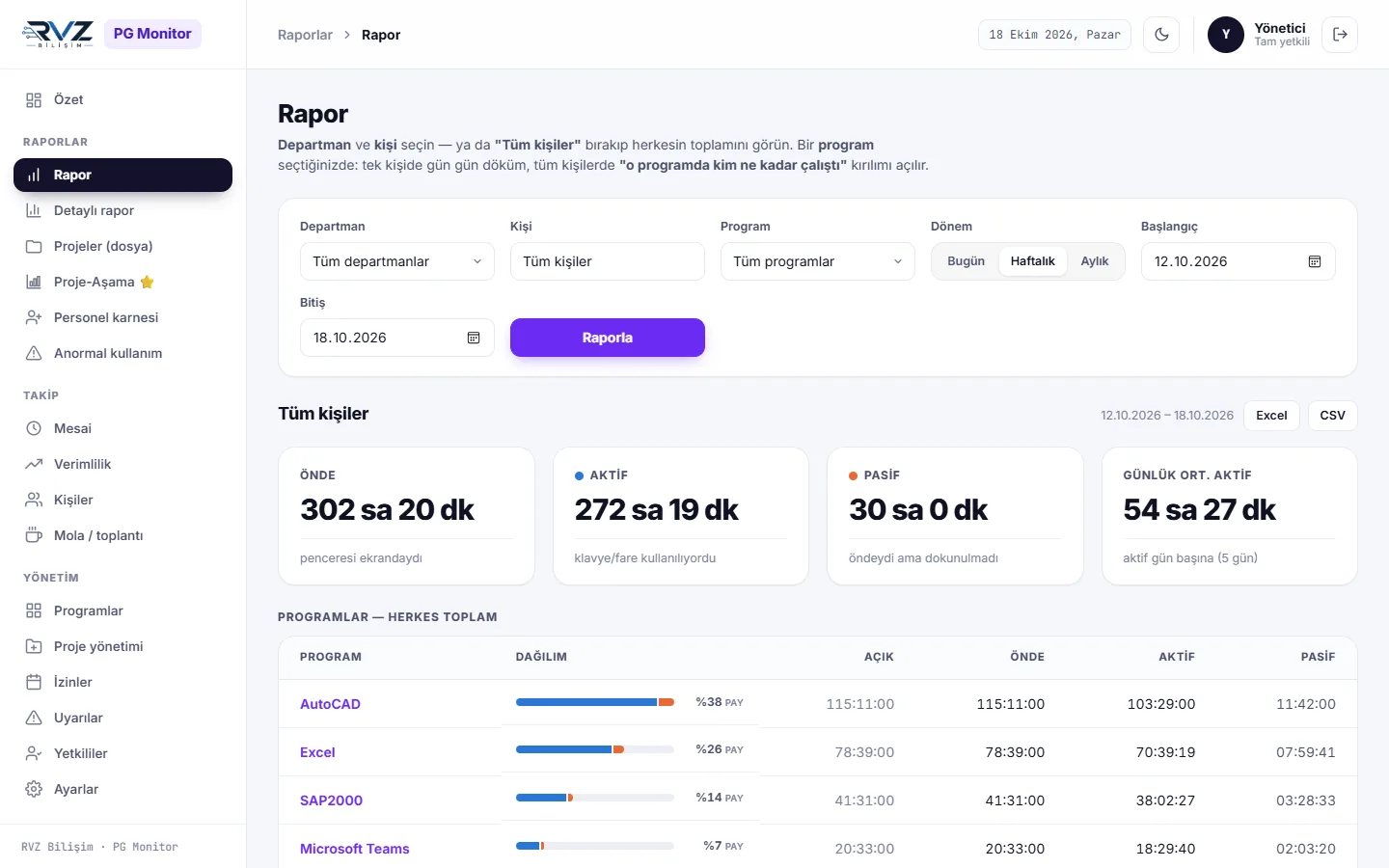This screenshot has width=1389, height=868.
Task: Click the SAP2000 distribution bar
Action: pos(595,798)
